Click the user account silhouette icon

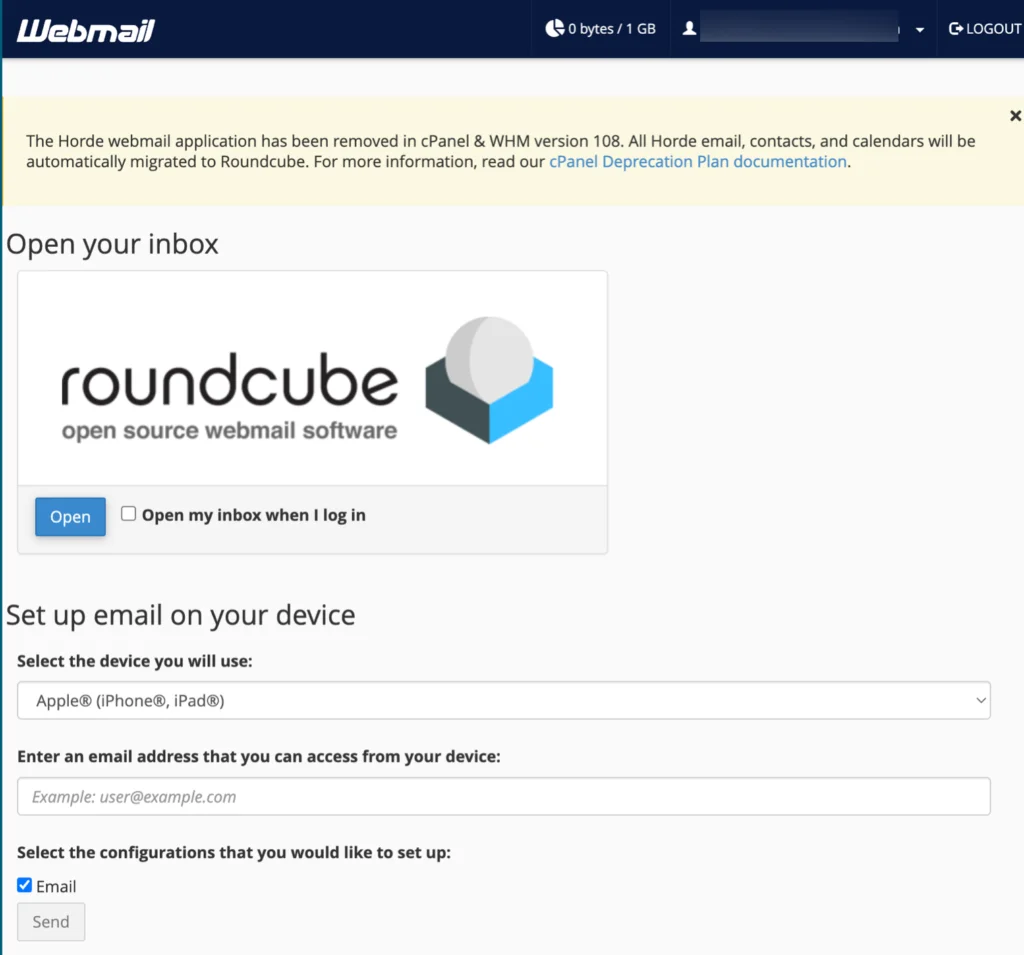click(689, 29)
